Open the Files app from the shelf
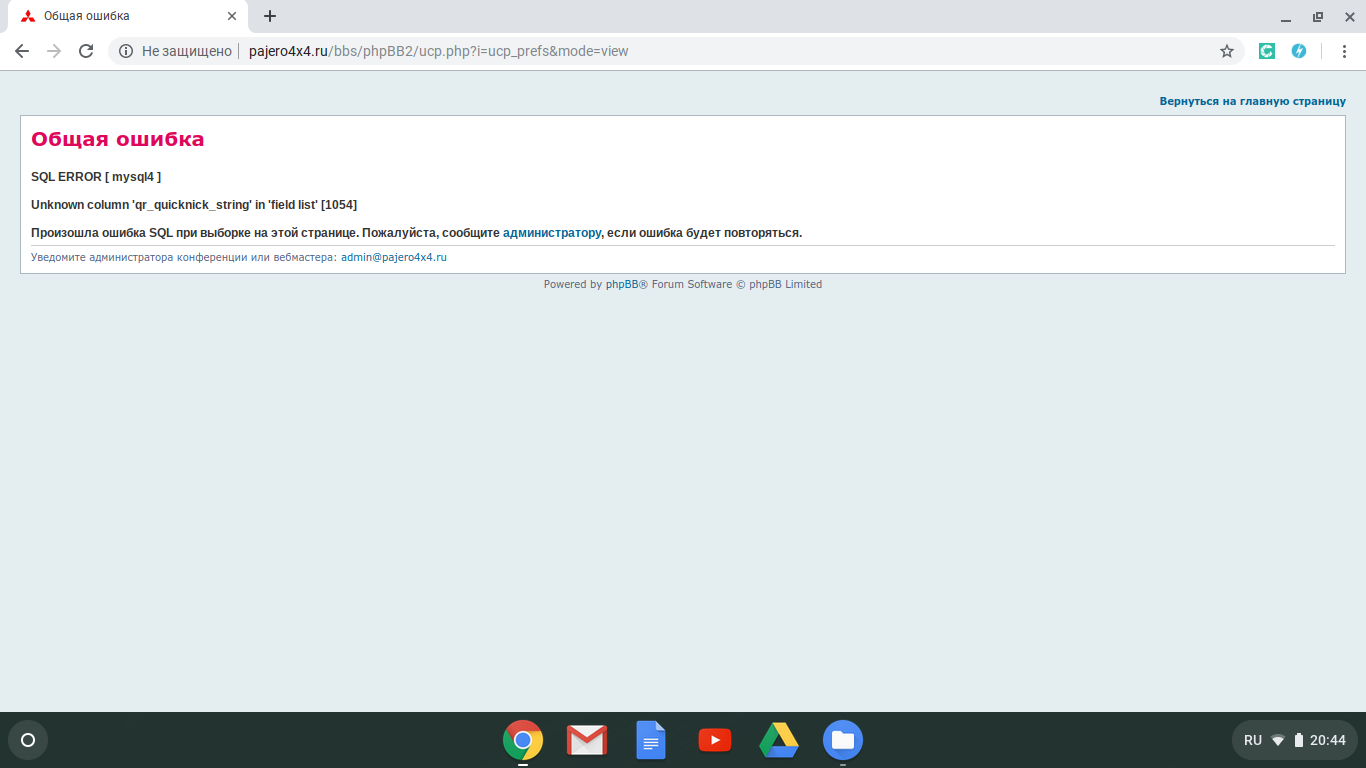 pos(843,740)
